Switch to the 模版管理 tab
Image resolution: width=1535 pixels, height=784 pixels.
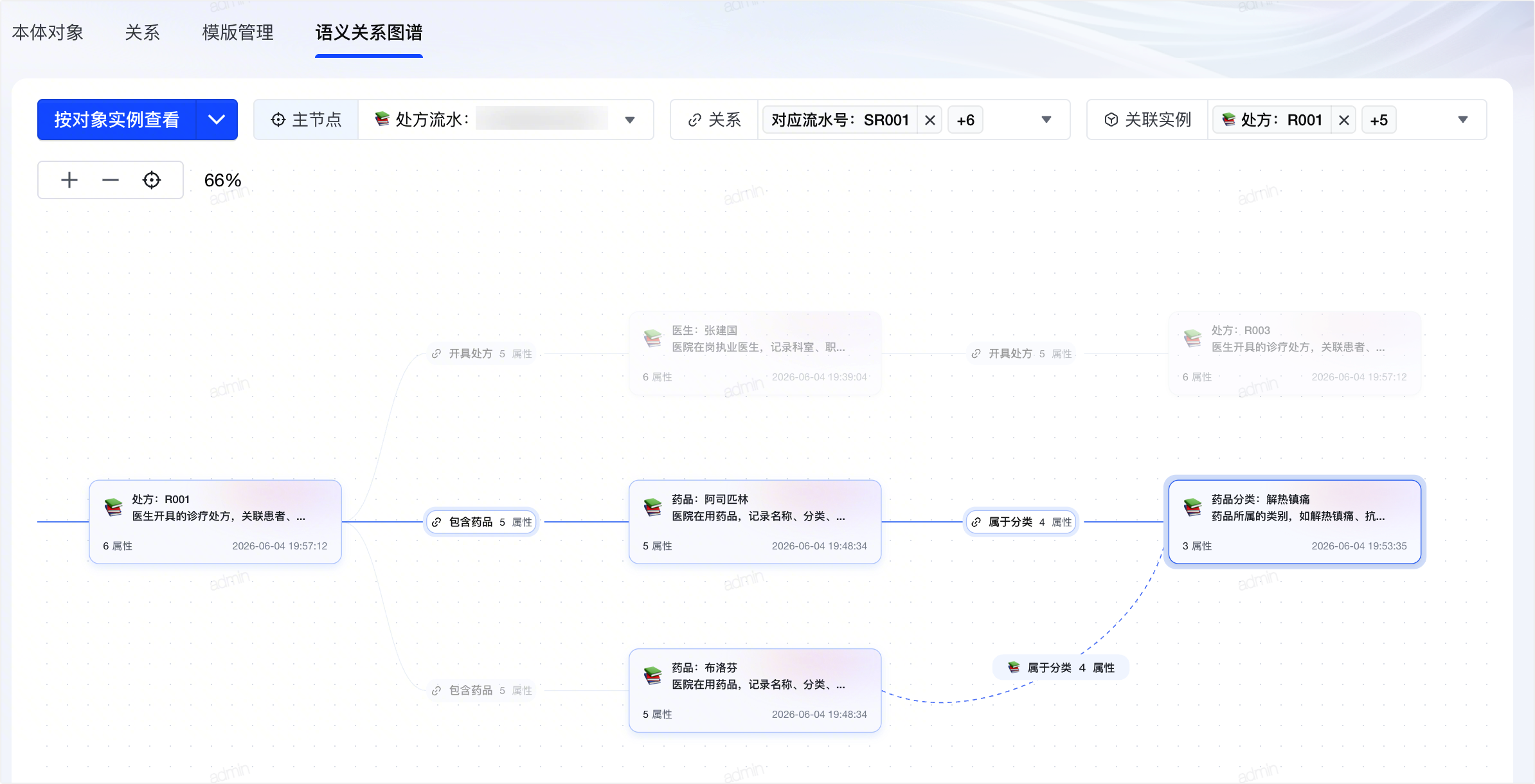(238, 32)
